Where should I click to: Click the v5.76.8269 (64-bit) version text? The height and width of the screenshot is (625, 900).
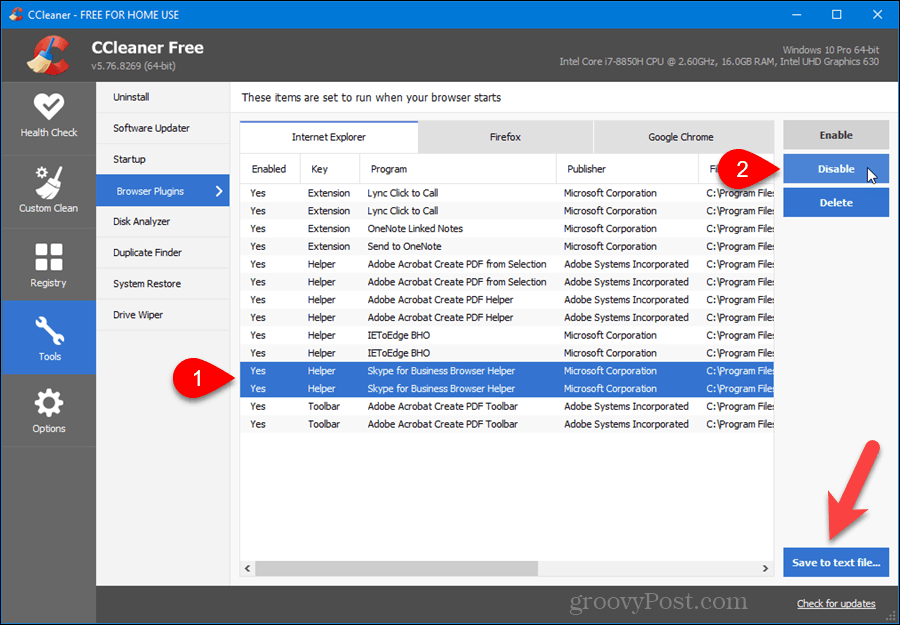(133, 66)
